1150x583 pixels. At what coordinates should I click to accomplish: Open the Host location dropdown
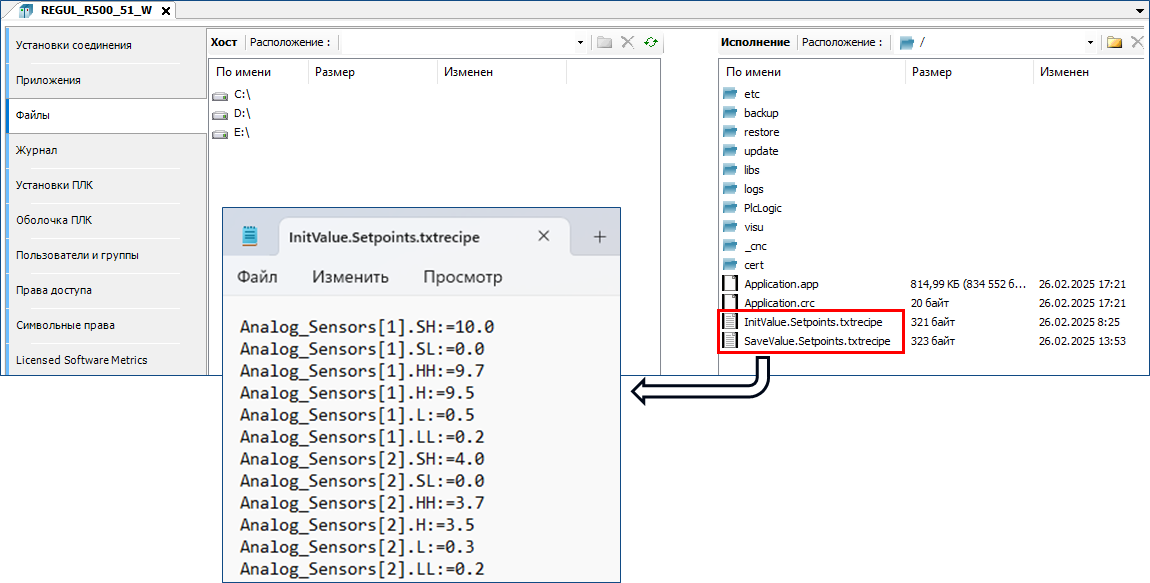[x=580, y=43]
